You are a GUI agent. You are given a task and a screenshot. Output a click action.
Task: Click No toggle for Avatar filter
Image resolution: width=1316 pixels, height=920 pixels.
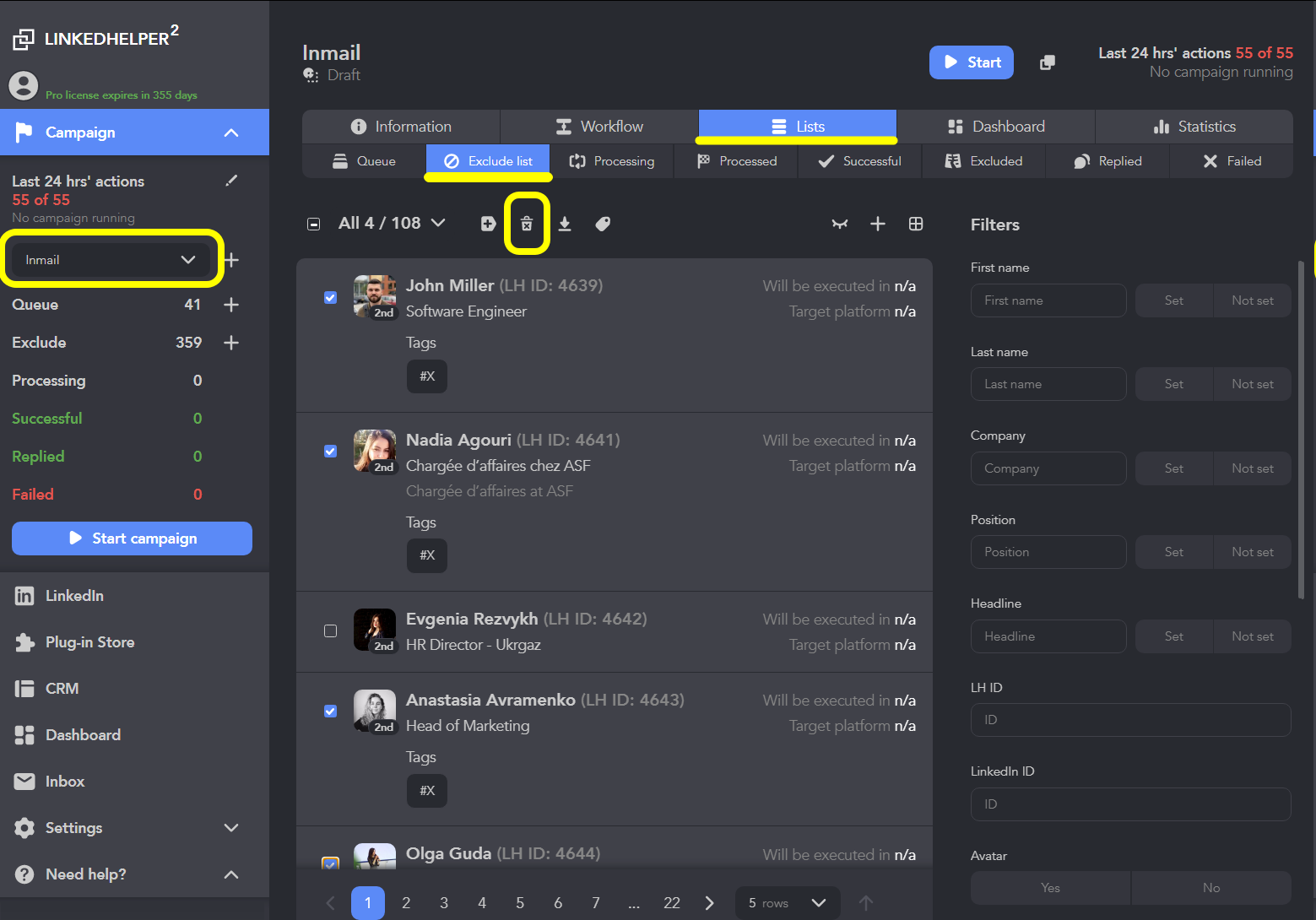tap(1211, 888)
